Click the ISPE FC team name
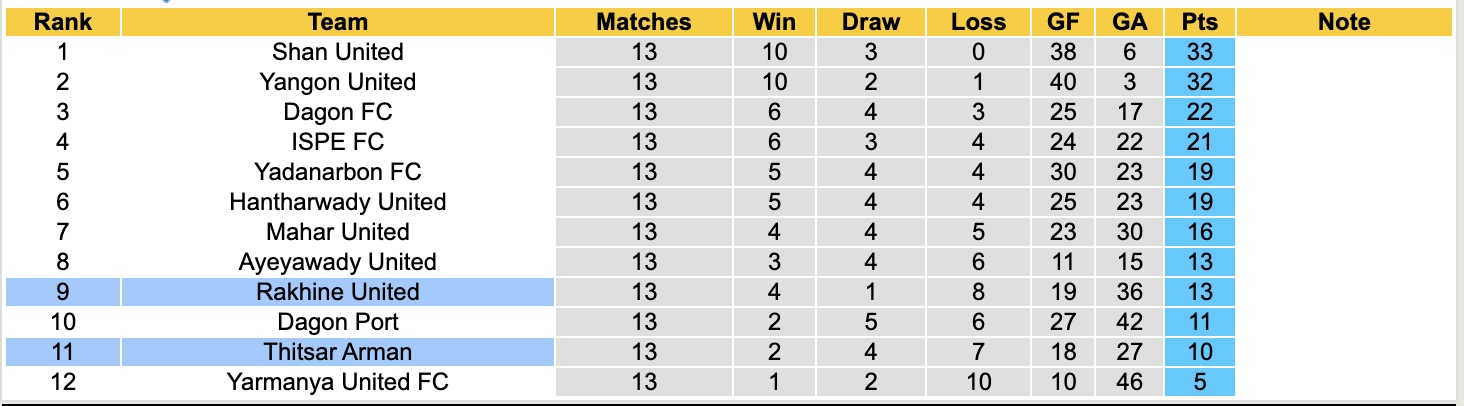 click(338, 142)
